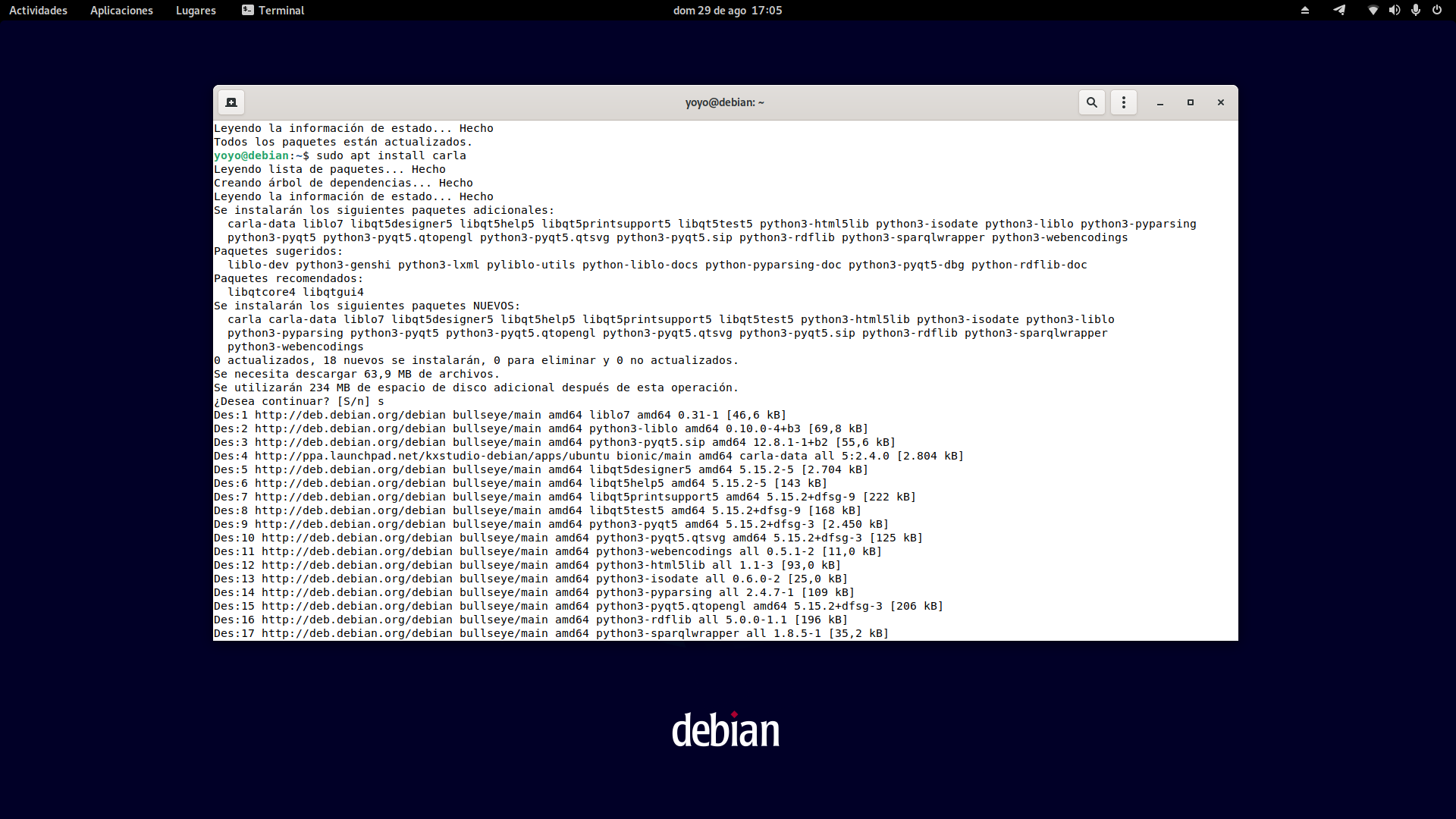Open the Actividades overview
The height and width of the screenshot is (819, 1456).
[x=38, y=11]
